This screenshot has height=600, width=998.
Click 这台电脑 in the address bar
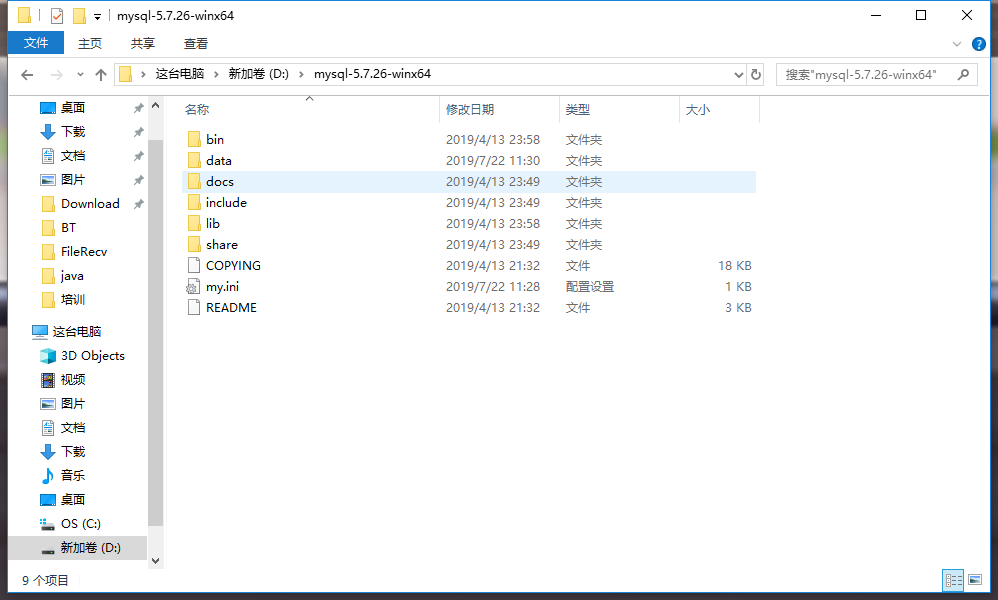tap(180, 74)
